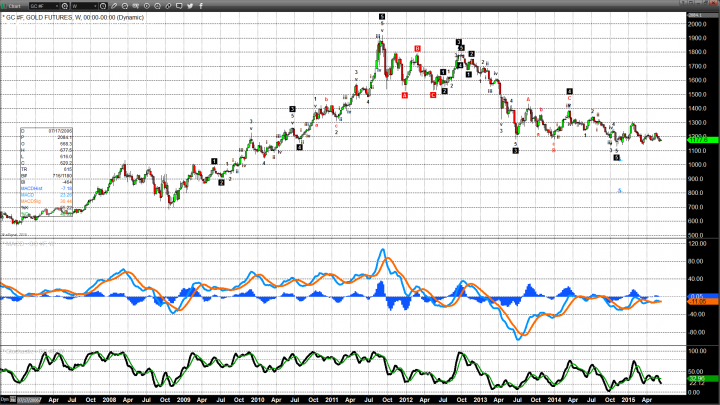Click wave label 5 at the 2011 peak
The image size is (720, 405).
(x=382, y=17)
